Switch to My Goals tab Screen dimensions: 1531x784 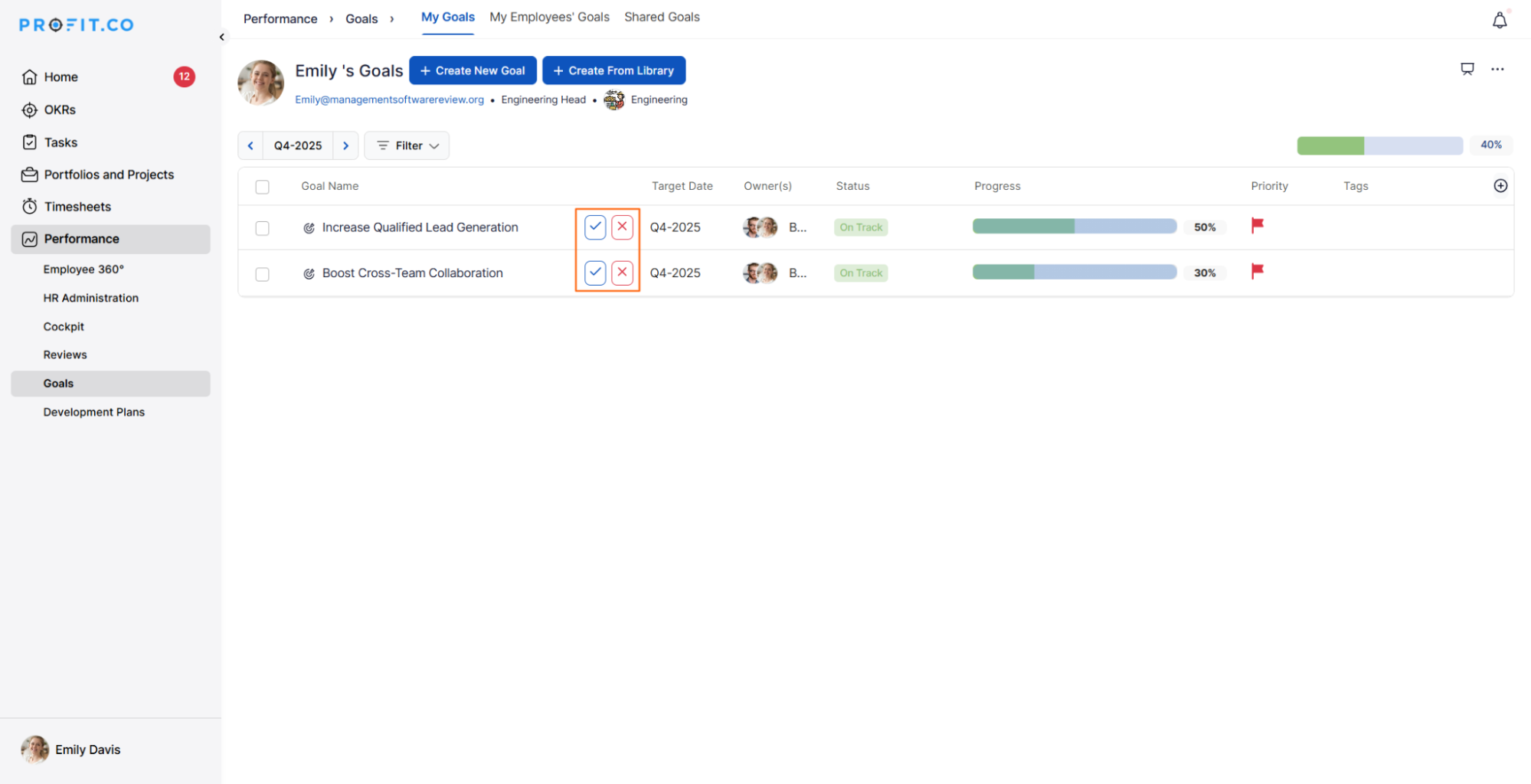(x=447, y=17)
